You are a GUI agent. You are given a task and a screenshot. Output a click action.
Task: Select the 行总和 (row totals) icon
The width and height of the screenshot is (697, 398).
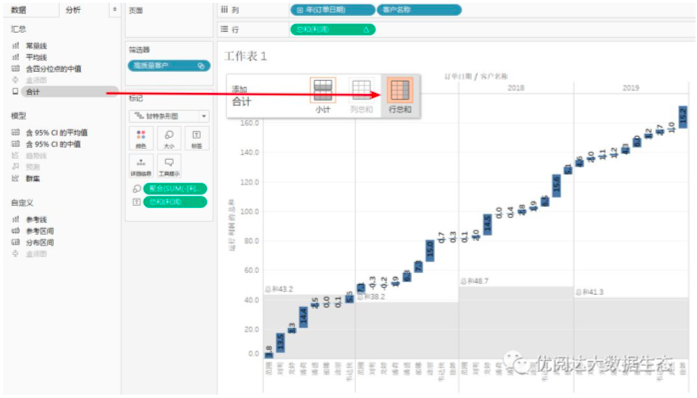click(x=400, y=95)
